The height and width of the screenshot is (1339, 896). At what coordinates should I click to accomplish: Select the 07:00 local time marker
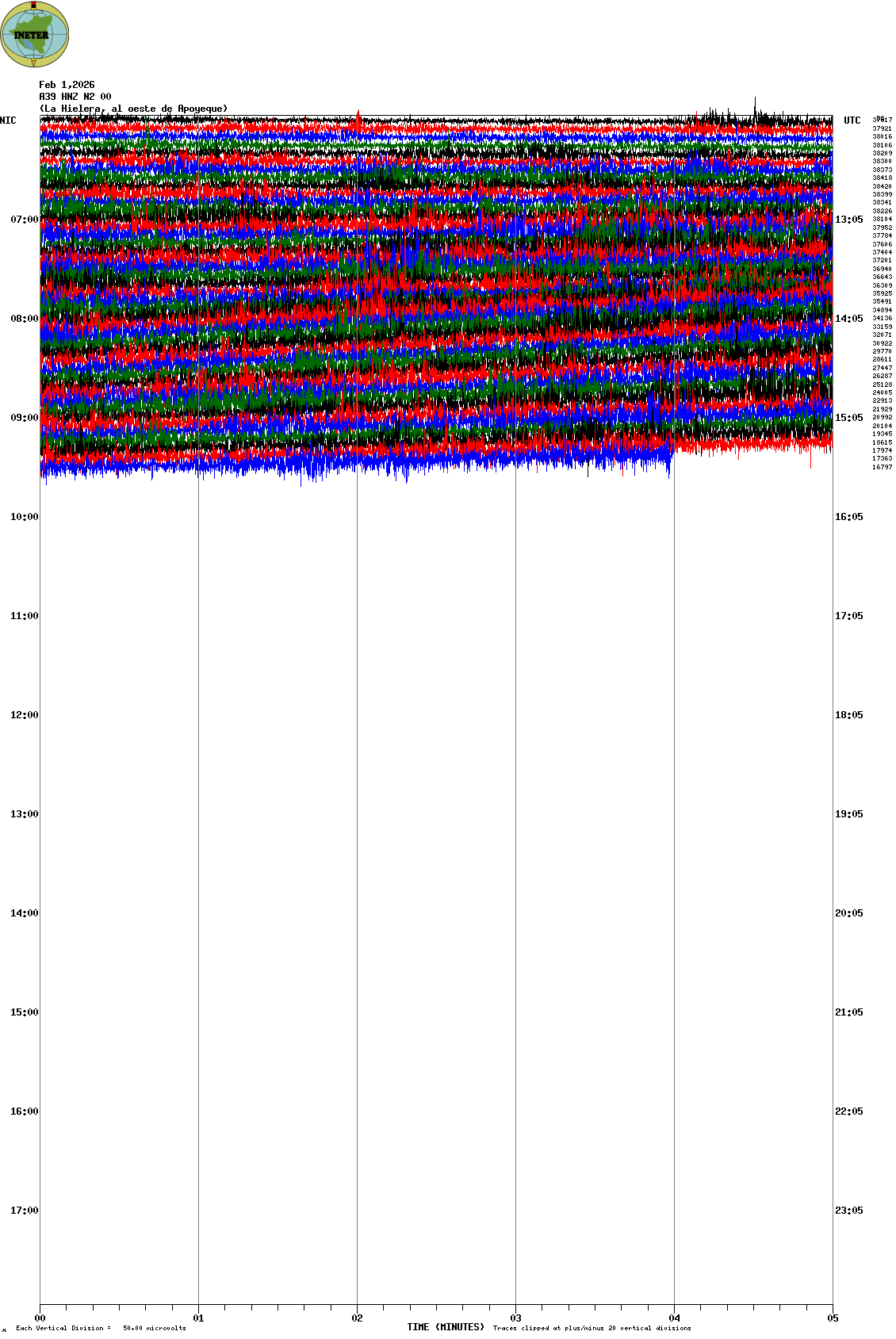(24, 220)
